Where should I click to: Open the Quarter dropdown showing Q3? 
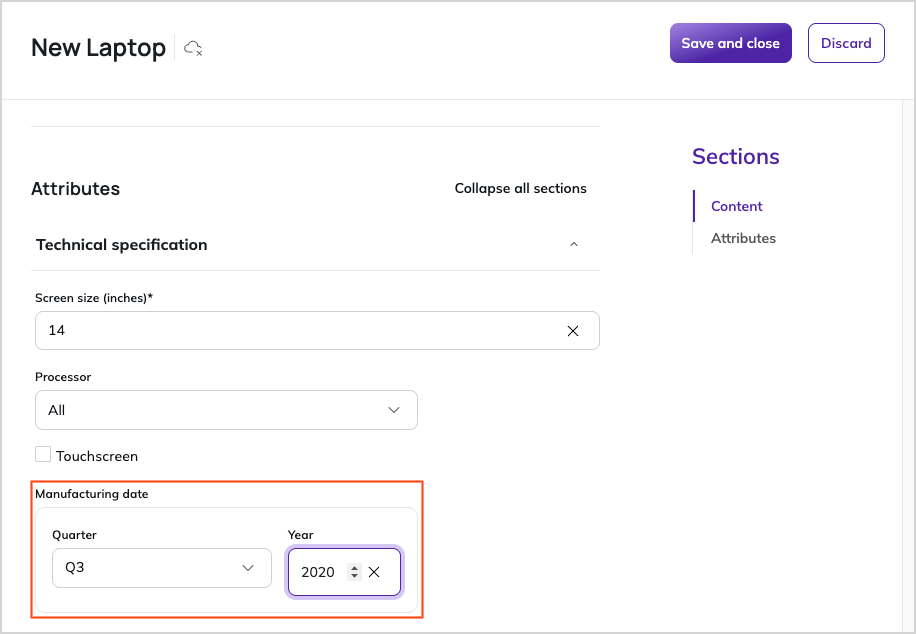coord(162,568)
